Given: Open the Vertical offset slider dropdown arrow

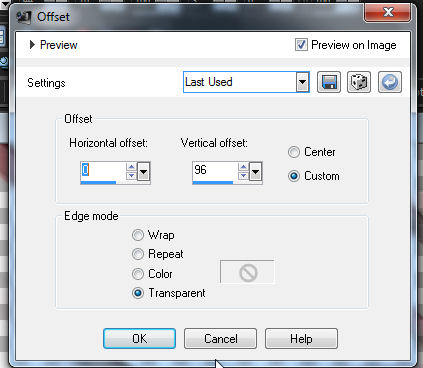Looking at the screenshot, I should [x=256, y=172].
